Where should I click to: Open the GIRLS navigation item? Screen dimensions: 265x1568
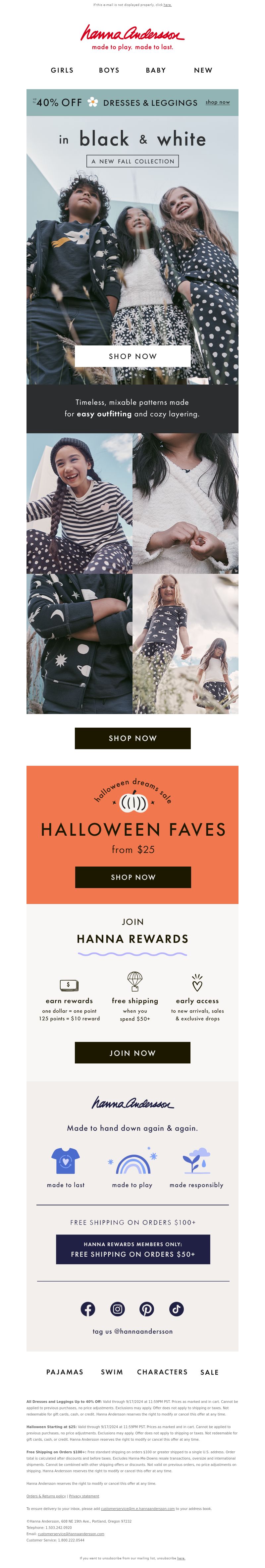pyautogui.click(x=62, y=71)
